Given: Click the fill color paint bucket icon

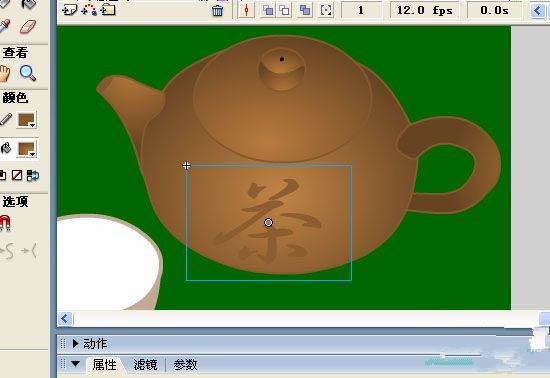Looking at the screenshot, I should coord(5,148).
